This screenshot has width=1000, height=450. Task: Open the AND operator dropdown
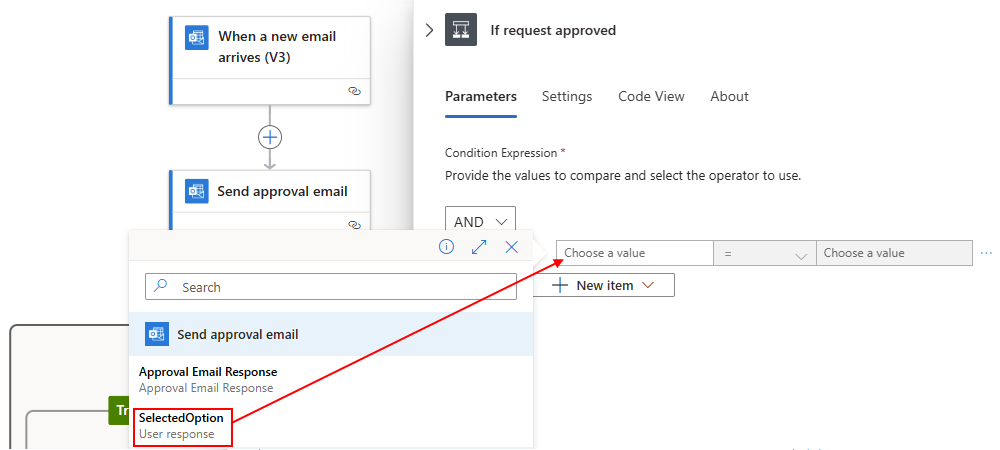click(480, 222)
